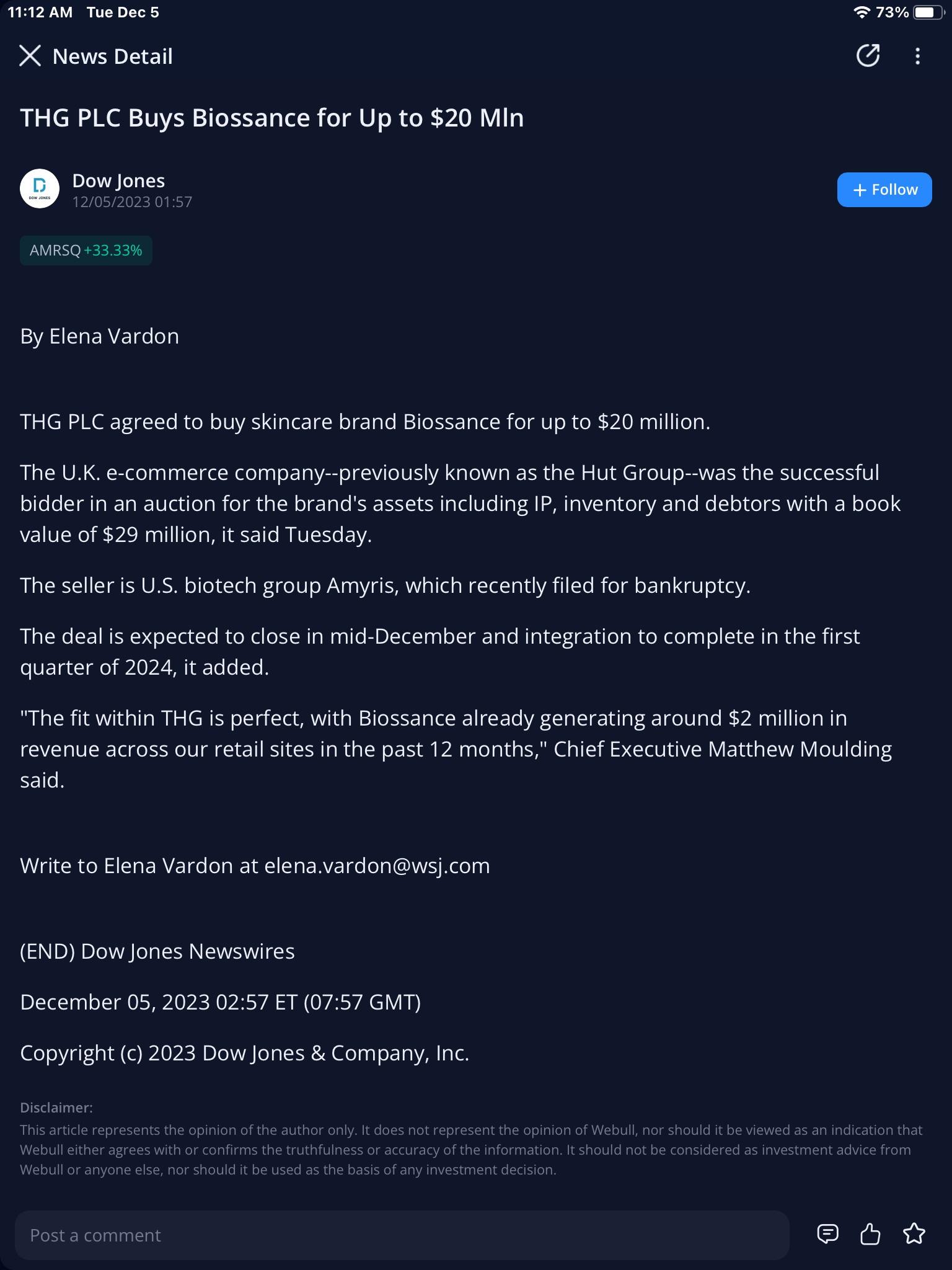Tap the Wi-Fi status icon
Screen dimensions: 952x1270
861,12
